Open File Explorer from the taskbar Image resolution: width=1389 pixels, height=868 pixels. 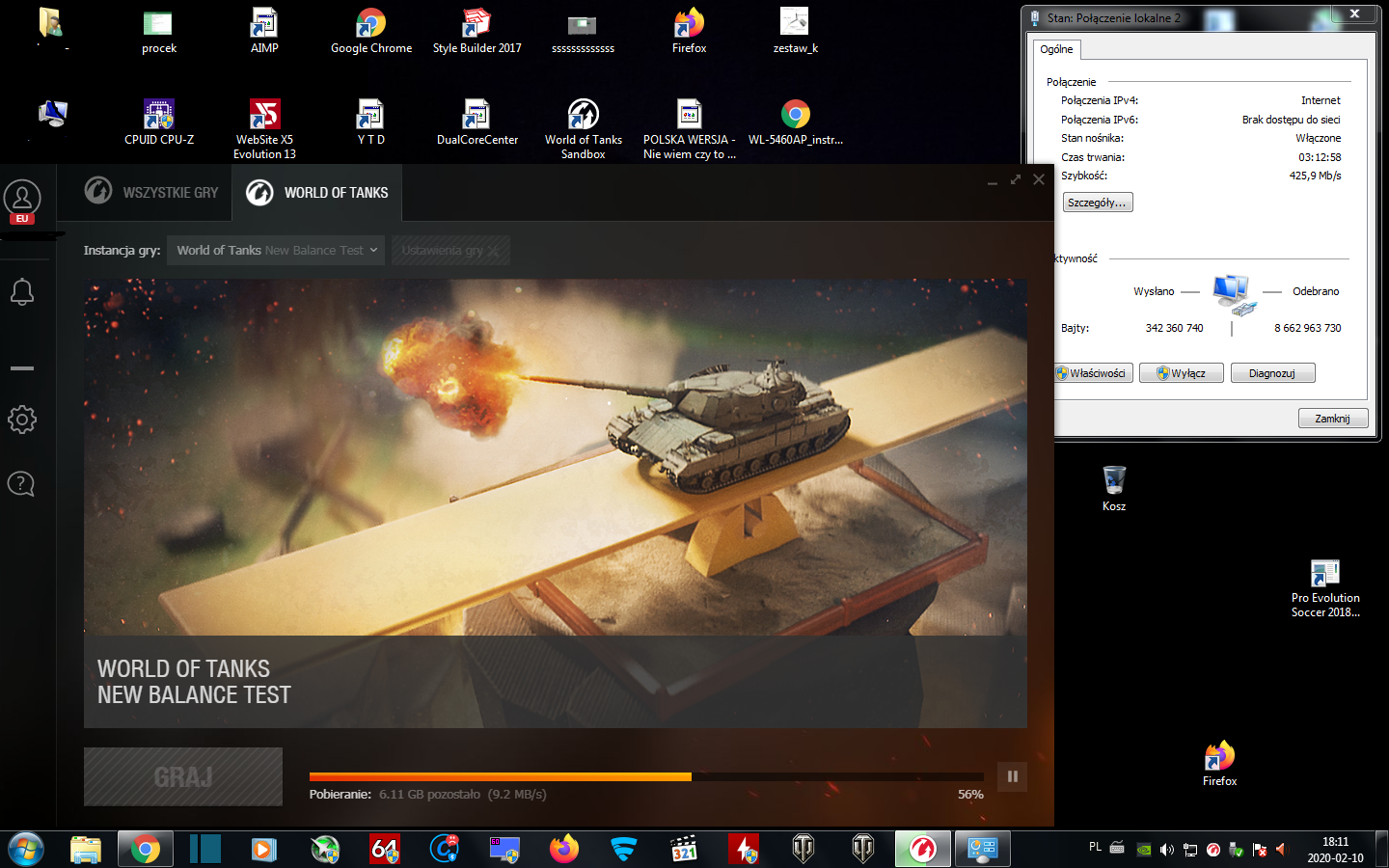(86, 849)
